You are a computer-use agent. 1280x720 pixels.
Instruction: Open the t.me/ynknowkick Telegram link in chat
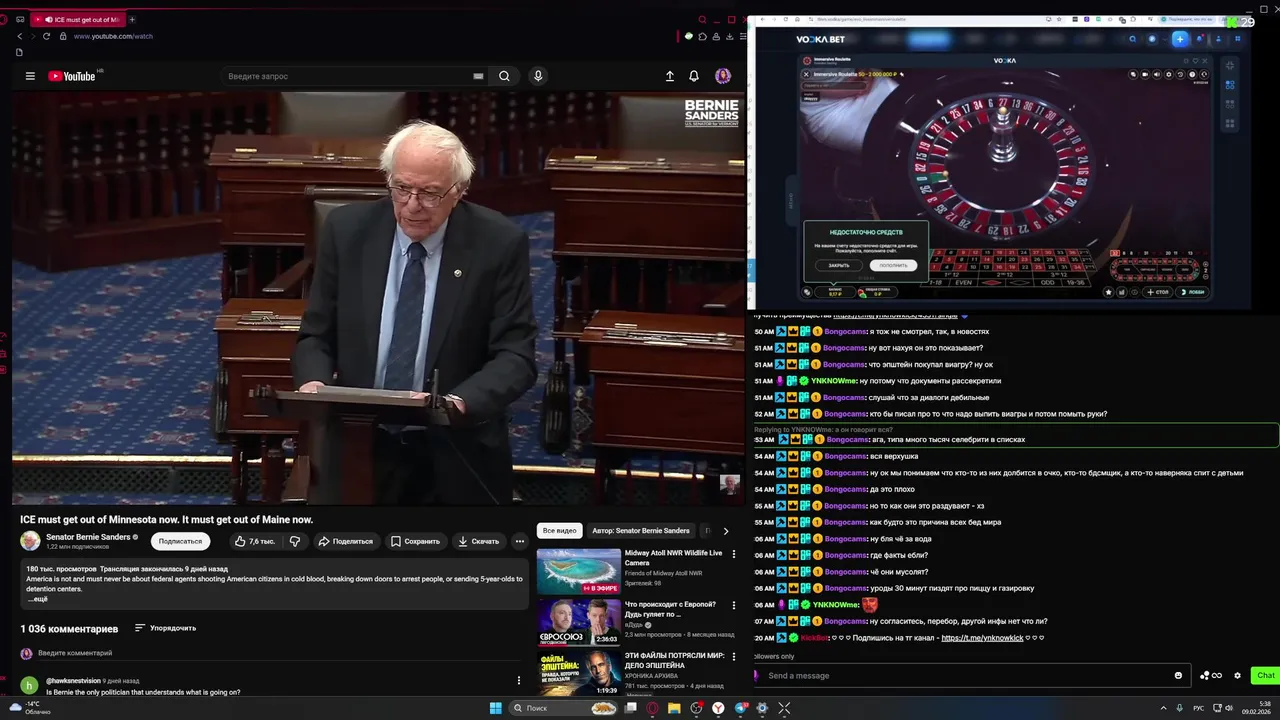click(982, 638)
